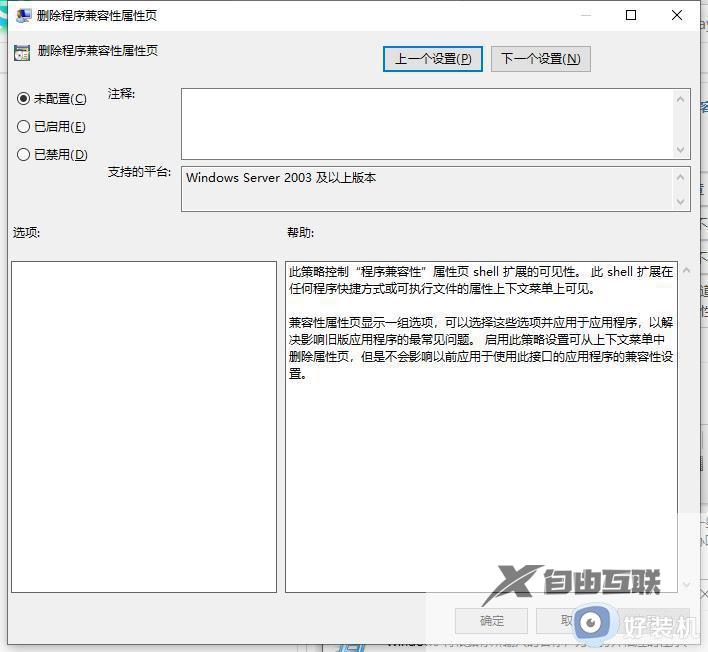Go to 下一个设置(N) next setting
The image size is (708, 652).
[x=540, y=59]
